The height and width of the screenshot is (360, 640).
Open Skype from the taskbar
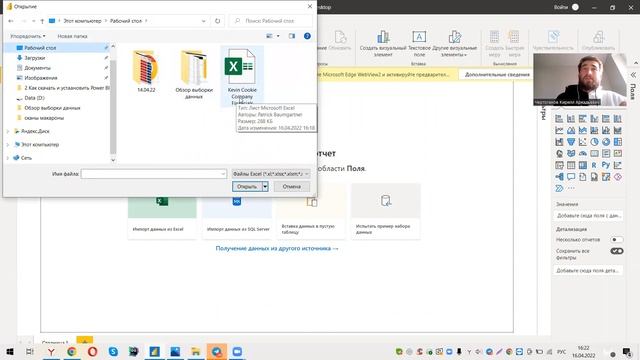click(x=113, y=351)
